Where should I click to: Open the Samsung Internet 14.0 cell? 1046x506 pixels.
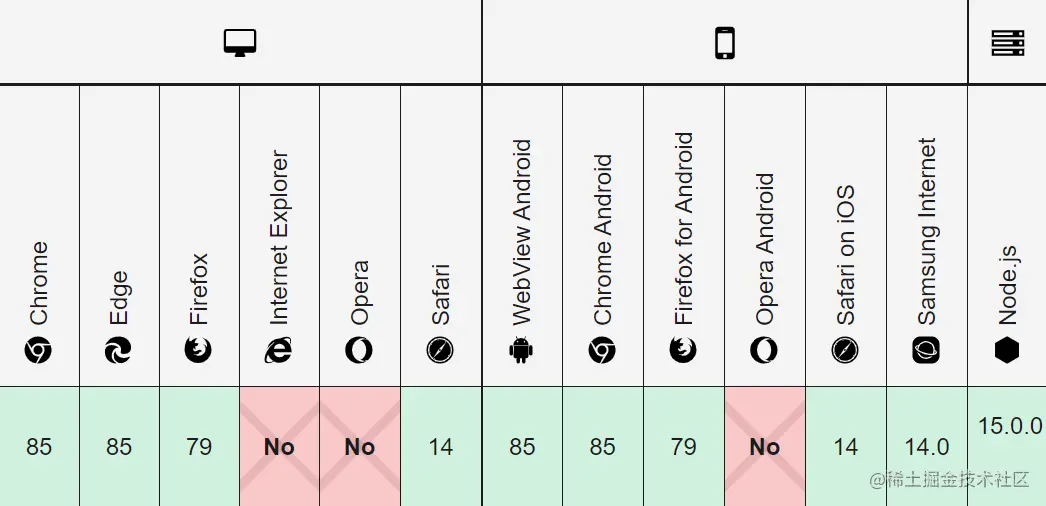tap(927, 446)
